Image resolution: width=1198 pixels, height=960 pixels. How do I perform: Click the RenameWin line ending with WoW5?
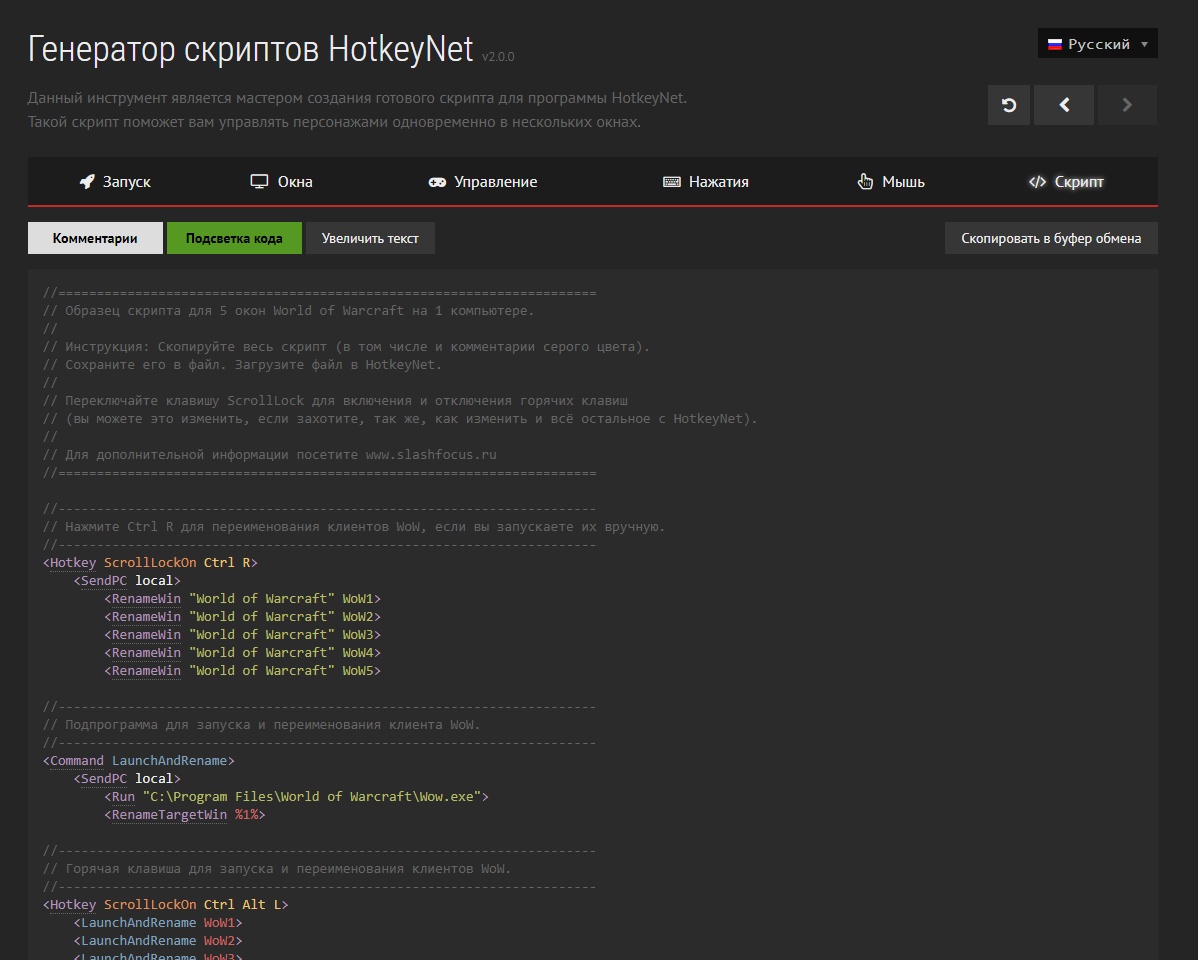(x=242, y=670)
